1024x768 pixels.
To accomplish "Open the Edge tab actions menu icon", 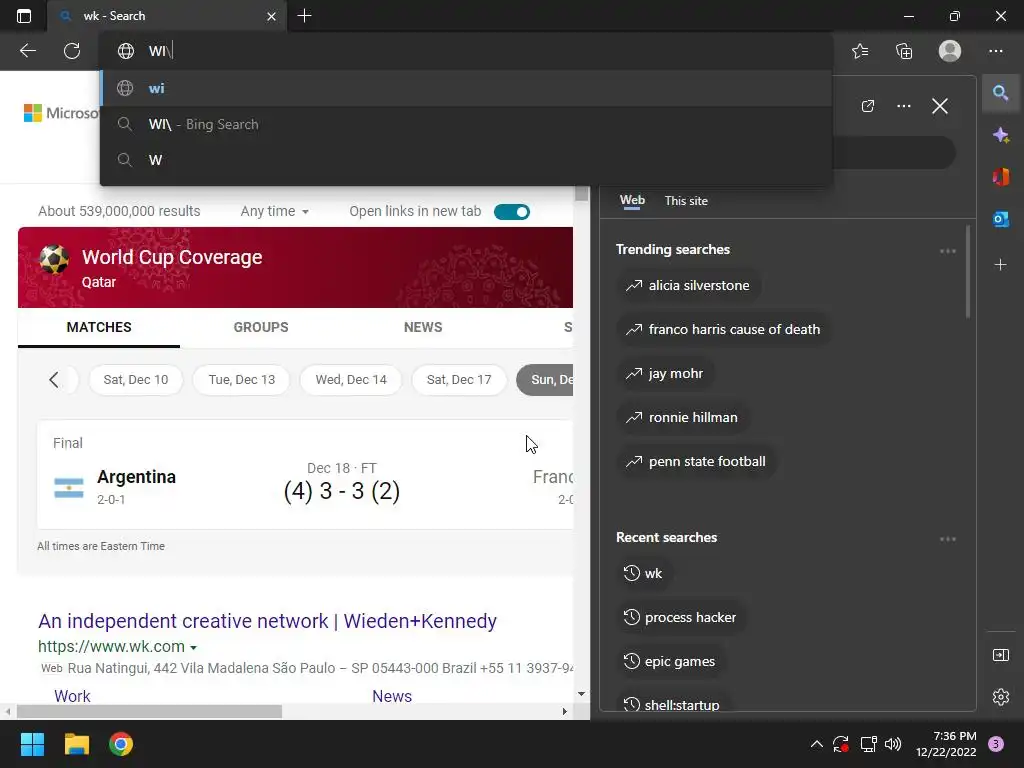I will [24, 16].
